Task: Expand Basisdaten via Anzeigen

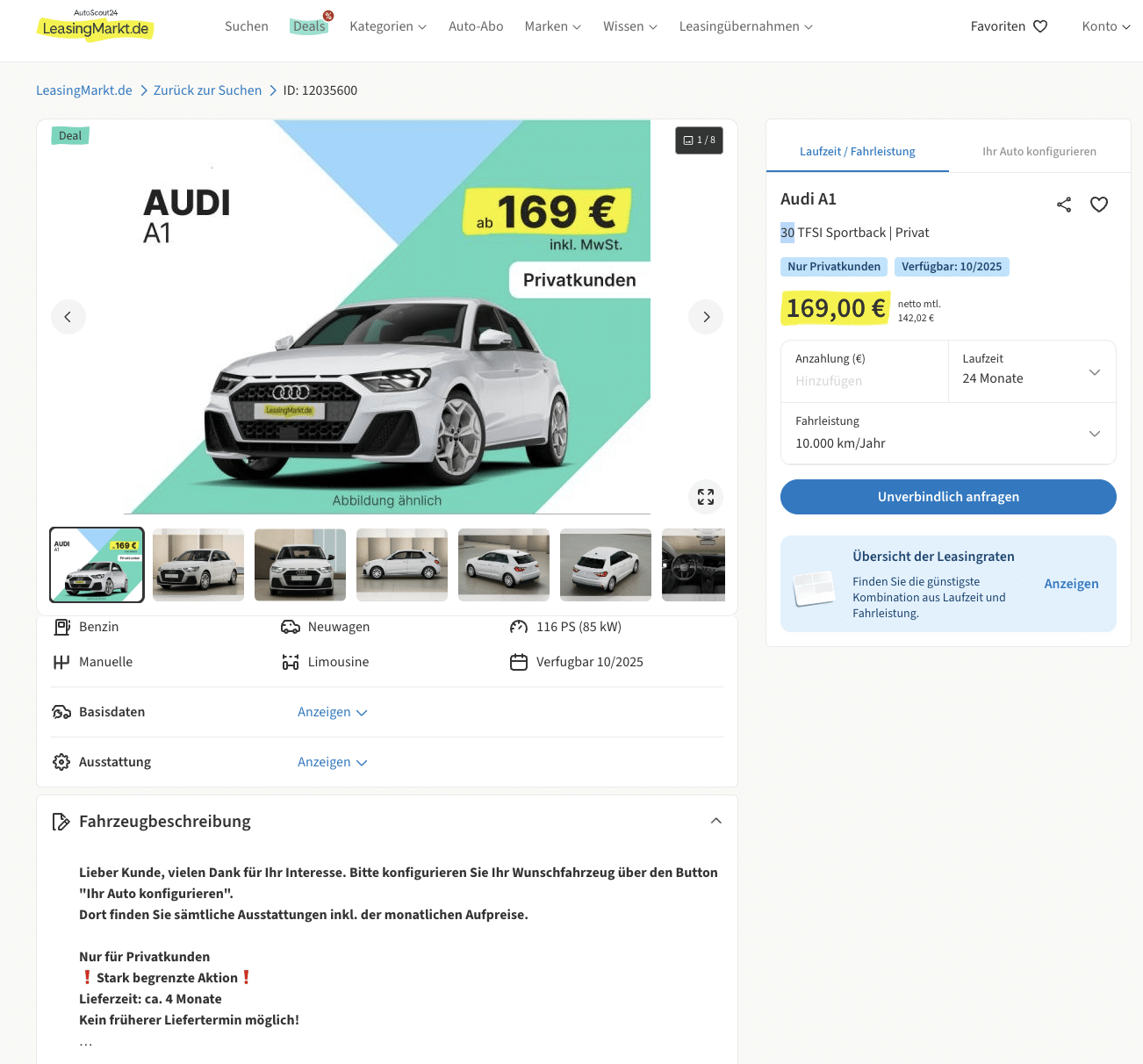Action: [332, 712]
